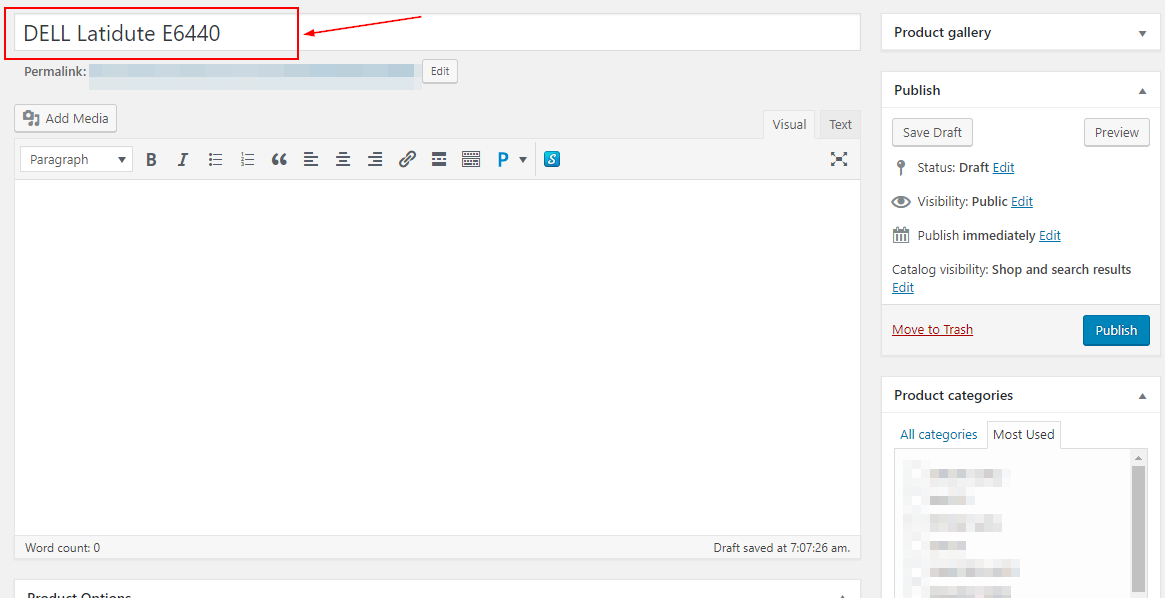Toggle italic formatting in the editor toolbar
The width and height of the screenshot is (1165, 598).
(183, 159)
